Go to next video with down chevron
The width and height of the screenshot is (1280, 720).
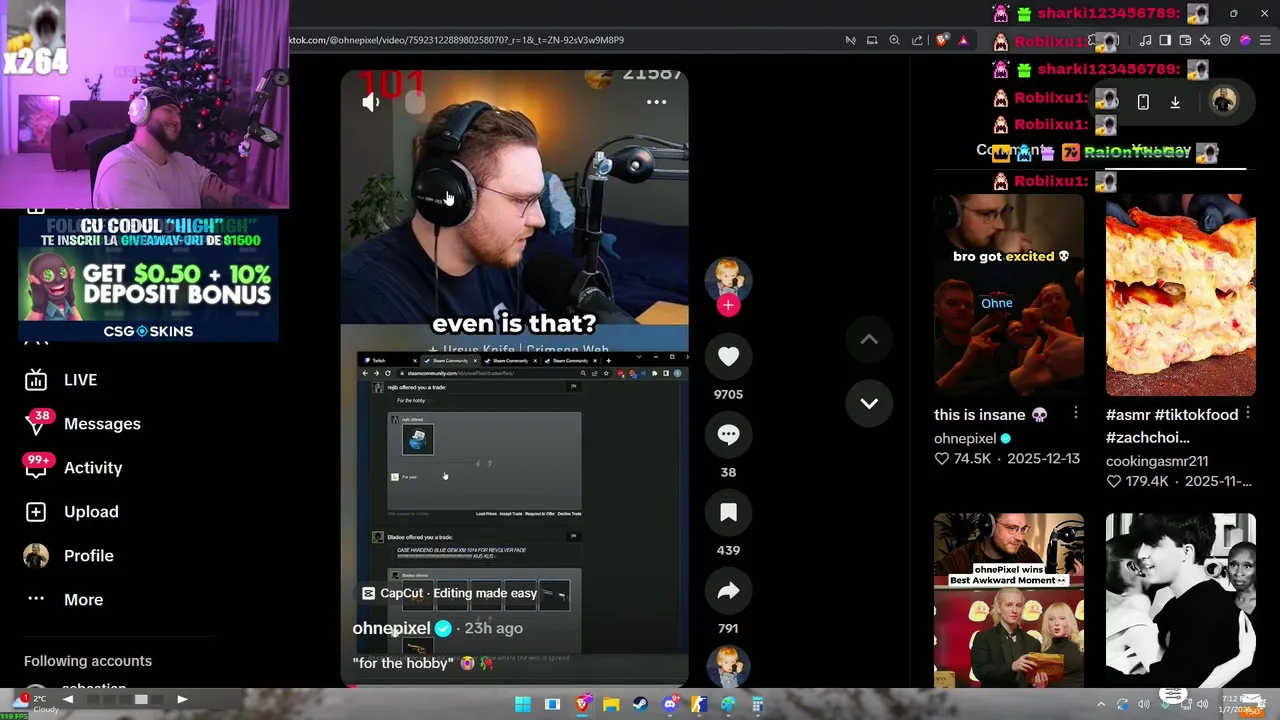[x=869, y=404]
